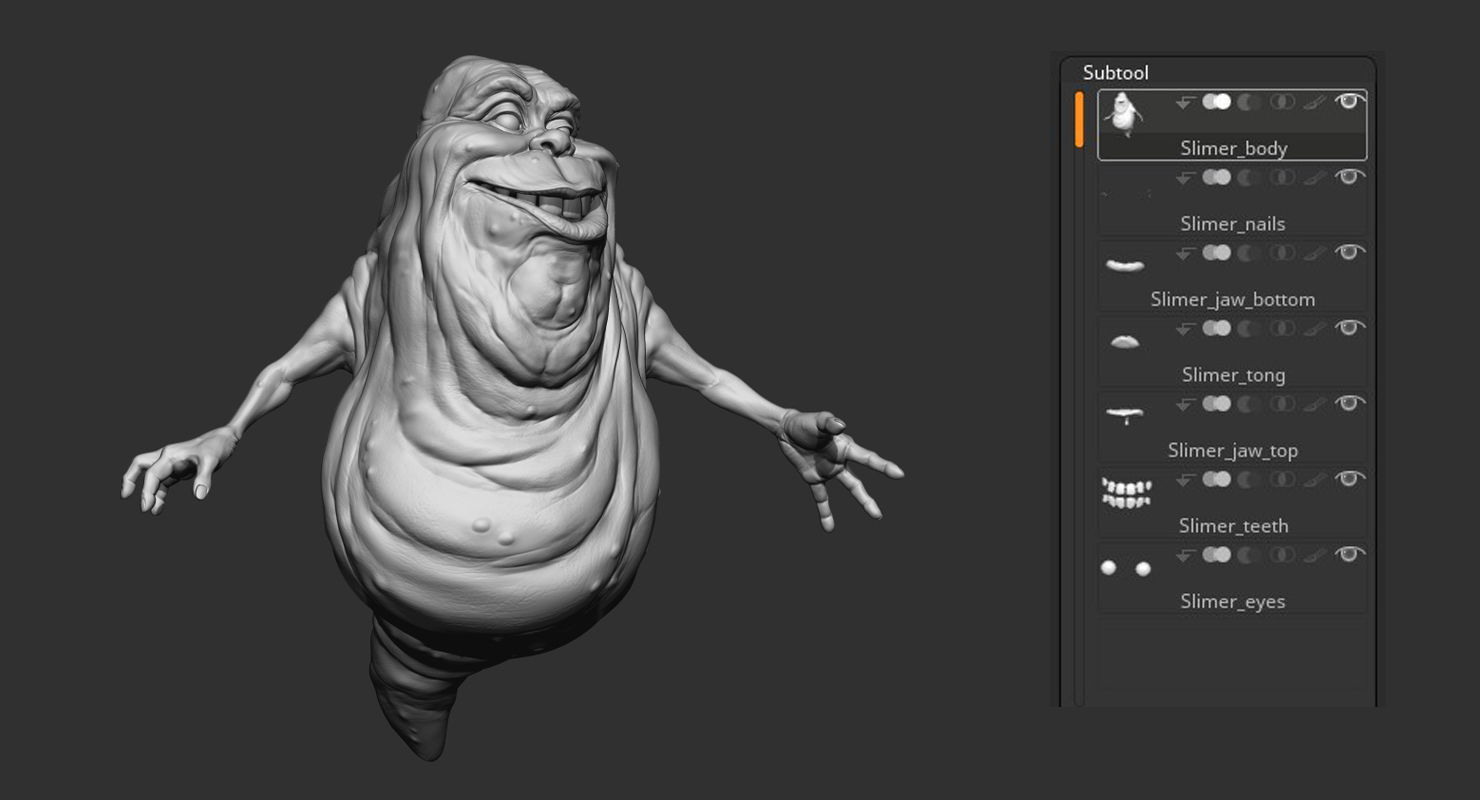Viewport: 1480px width, 800px height.
Task: Set Slimer_jaw_bottom to intersection boolean mode
Action: click(1282, 253)
